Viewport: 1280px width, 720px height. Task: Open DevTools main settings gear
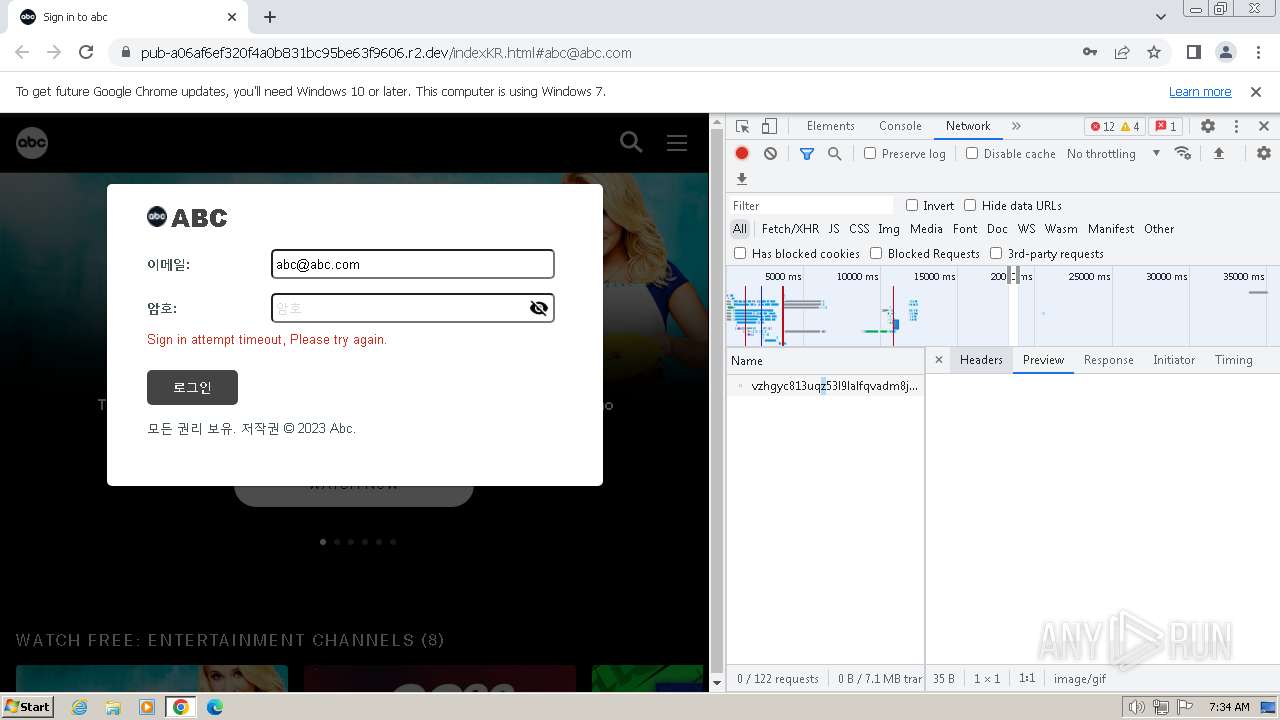pos(1208,126)
